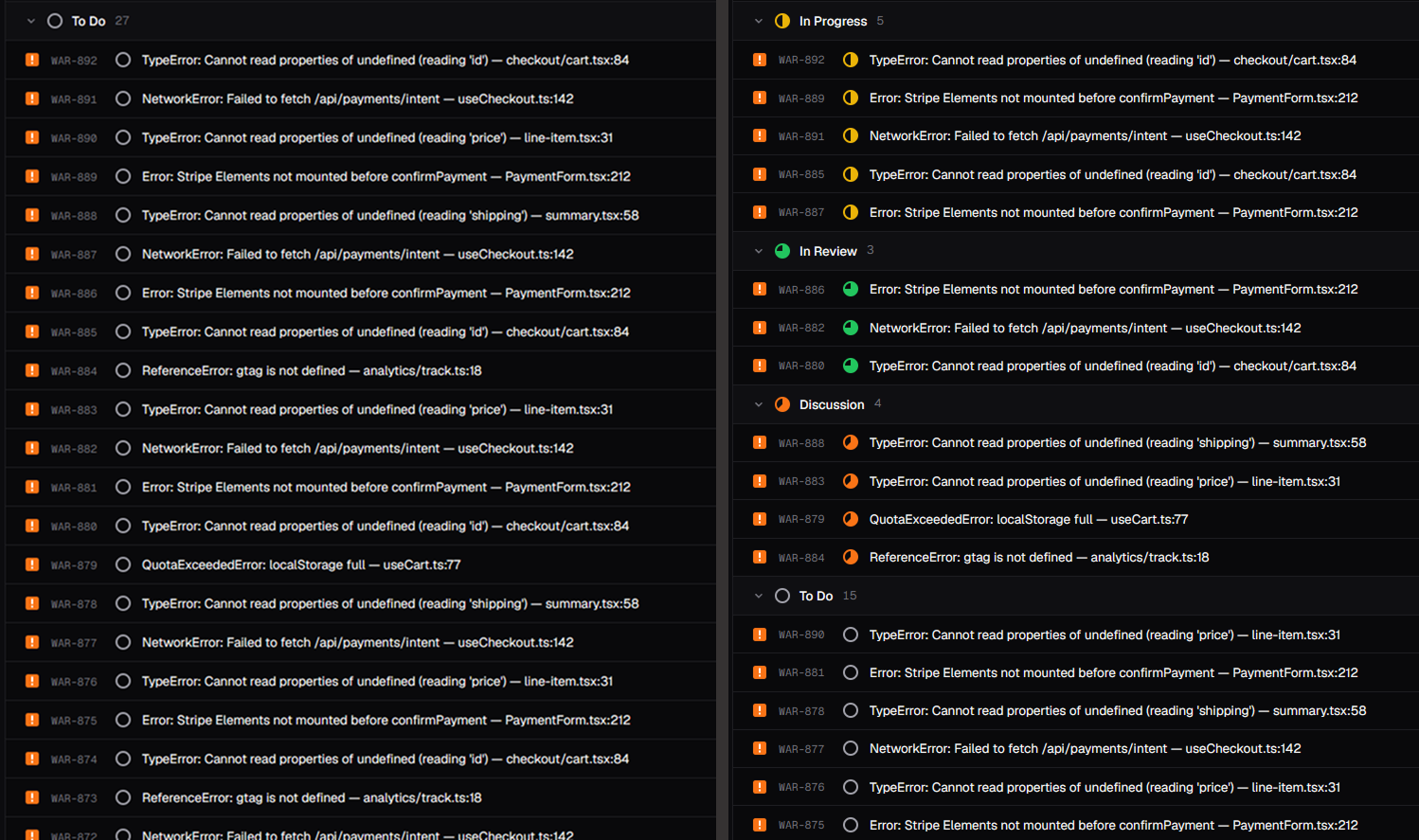Collapse the Discussion group chevron

coord(758,404)
